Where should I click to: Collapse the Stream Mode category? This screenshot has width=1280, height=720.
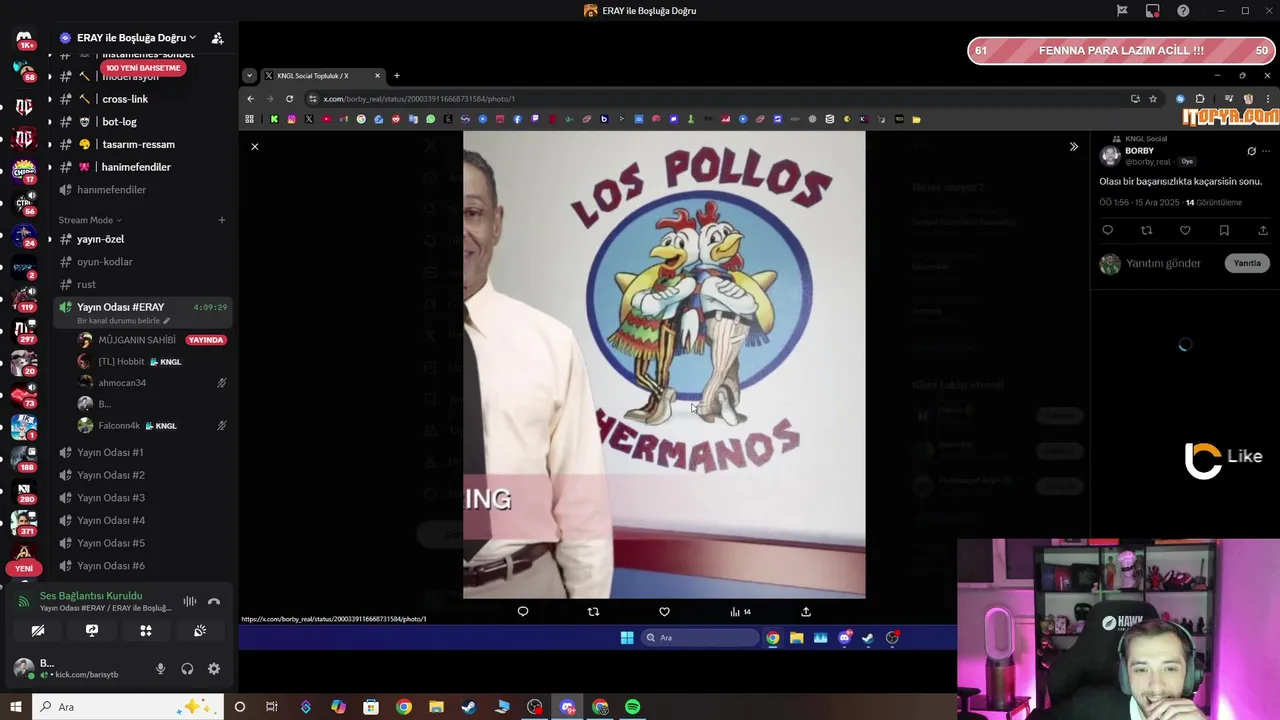point(89,220)
